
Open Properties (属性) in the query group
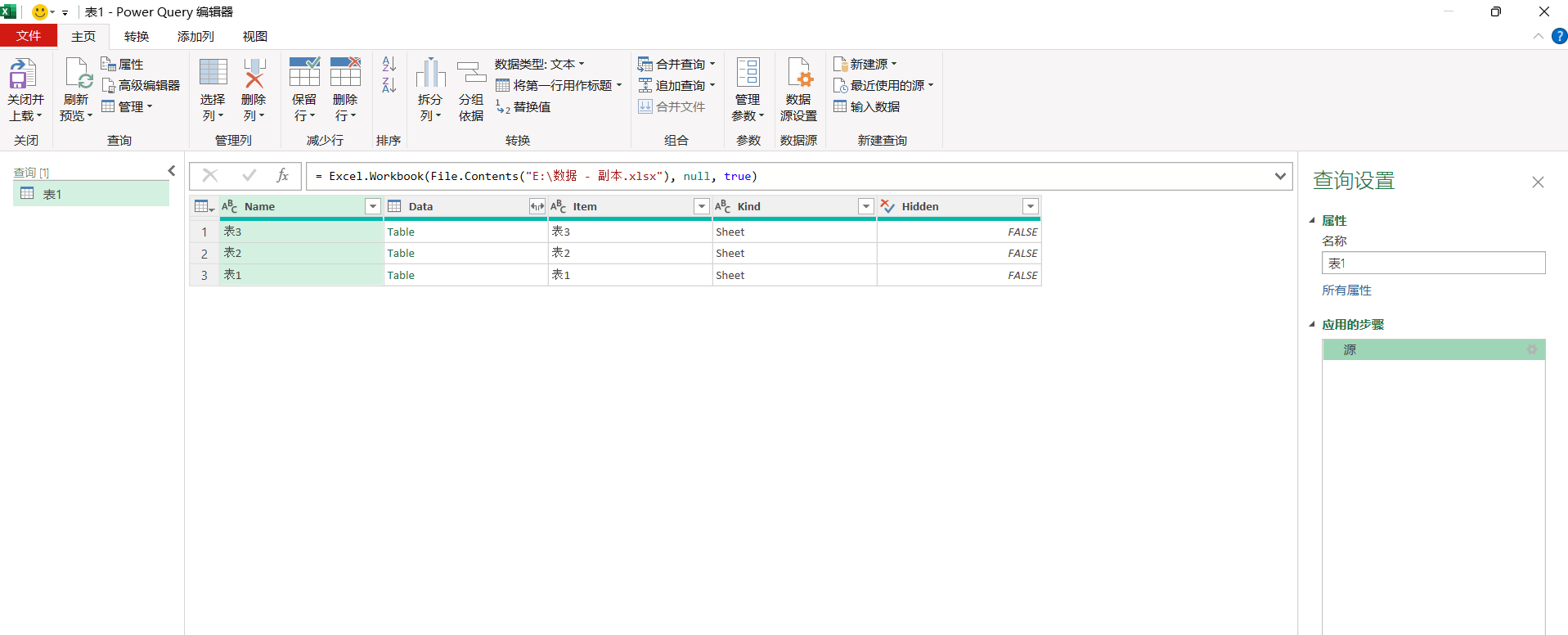coord(122,64)
